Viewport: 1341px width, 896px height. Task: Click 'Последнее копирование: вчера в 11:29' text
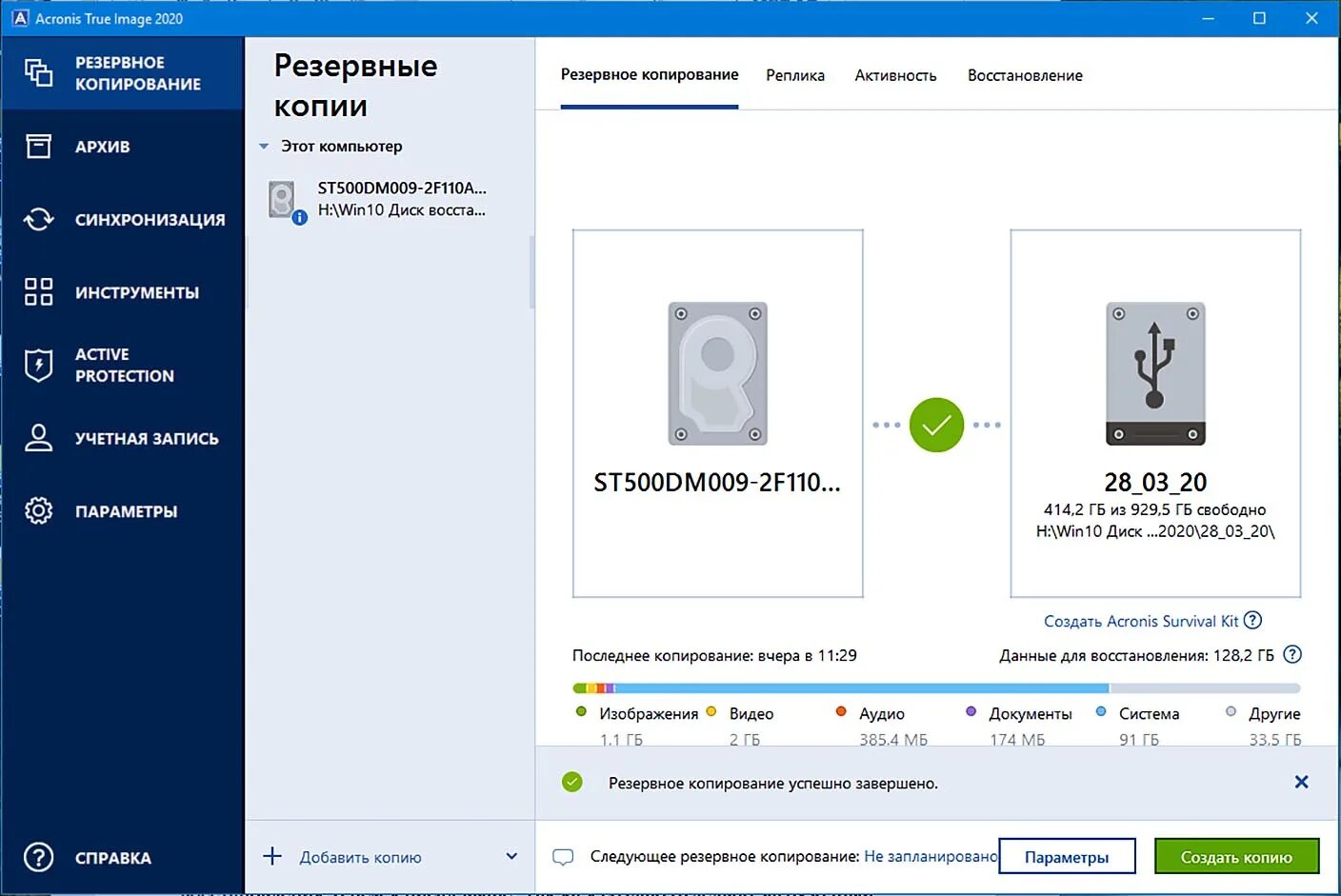(x=714, y=655)
